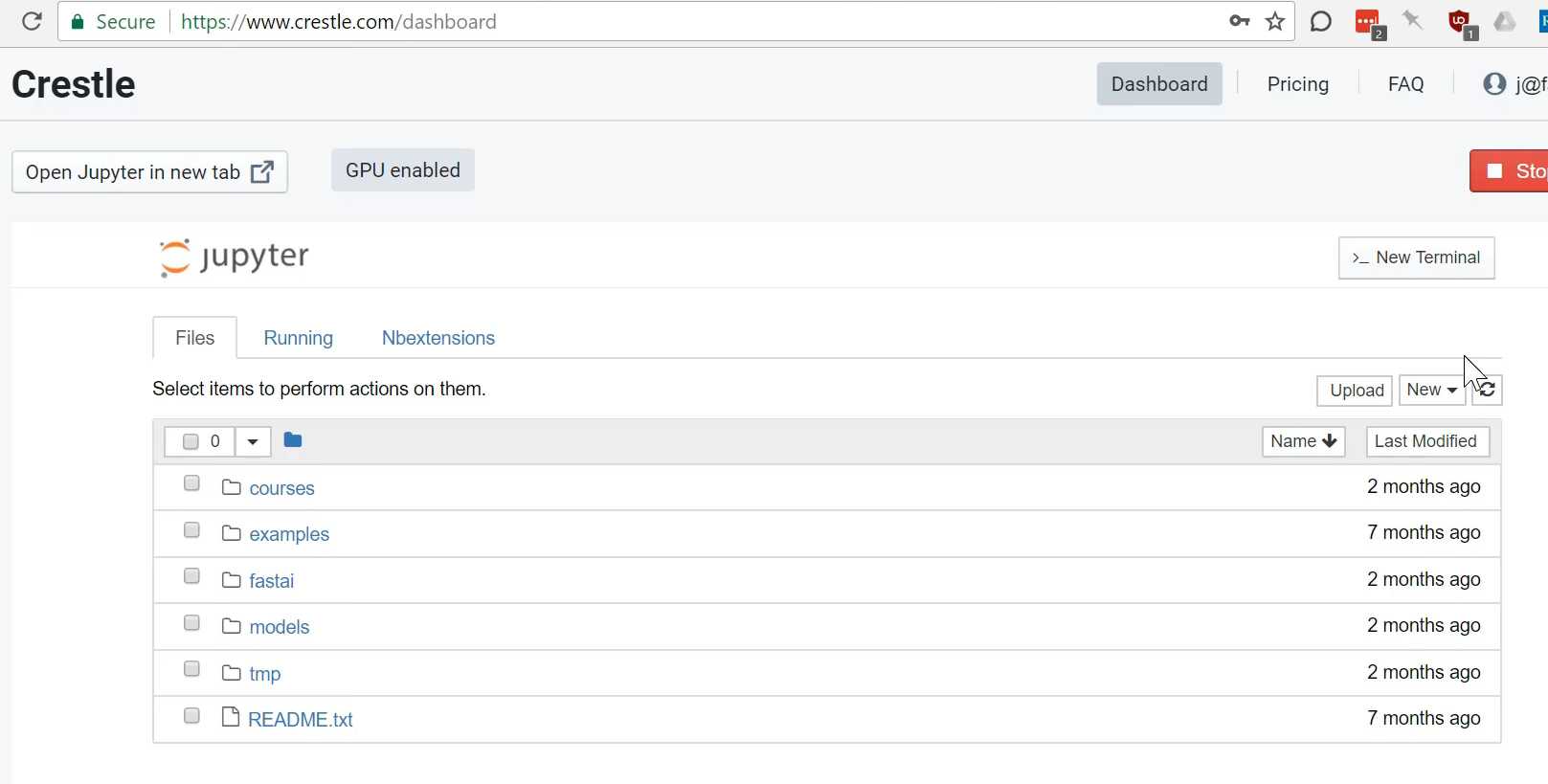The height and width of the screenshot is (784, 1548).
Task: Open the courses folder link
Action: [281, 488]
